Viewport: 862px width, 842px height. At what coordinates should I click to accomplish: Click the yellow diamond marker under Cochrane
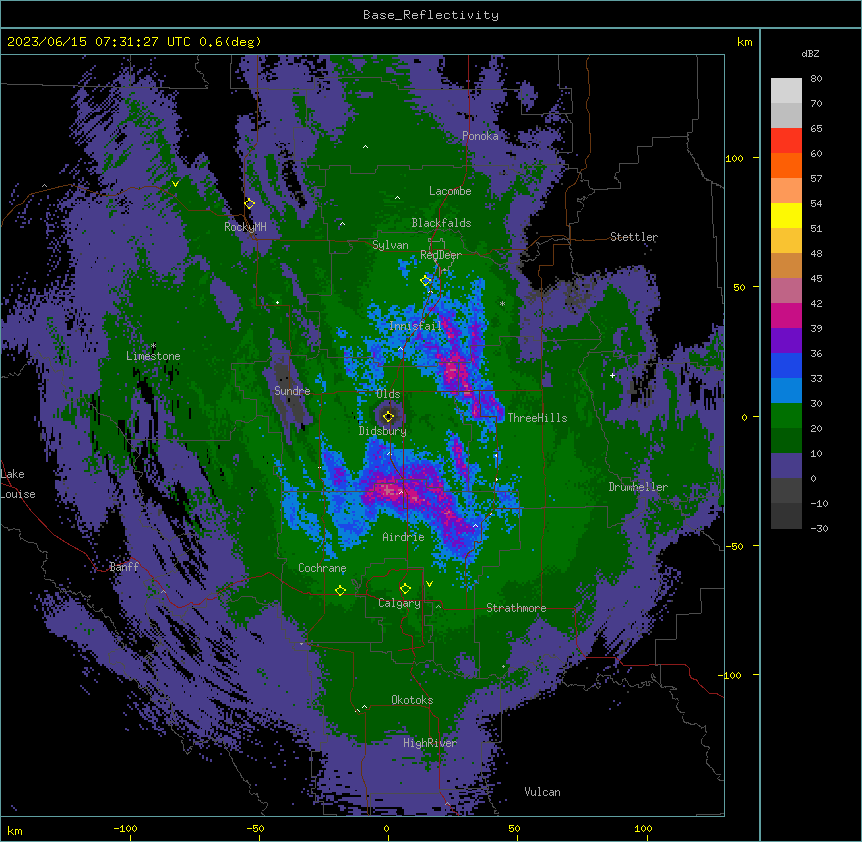[340, 591]
